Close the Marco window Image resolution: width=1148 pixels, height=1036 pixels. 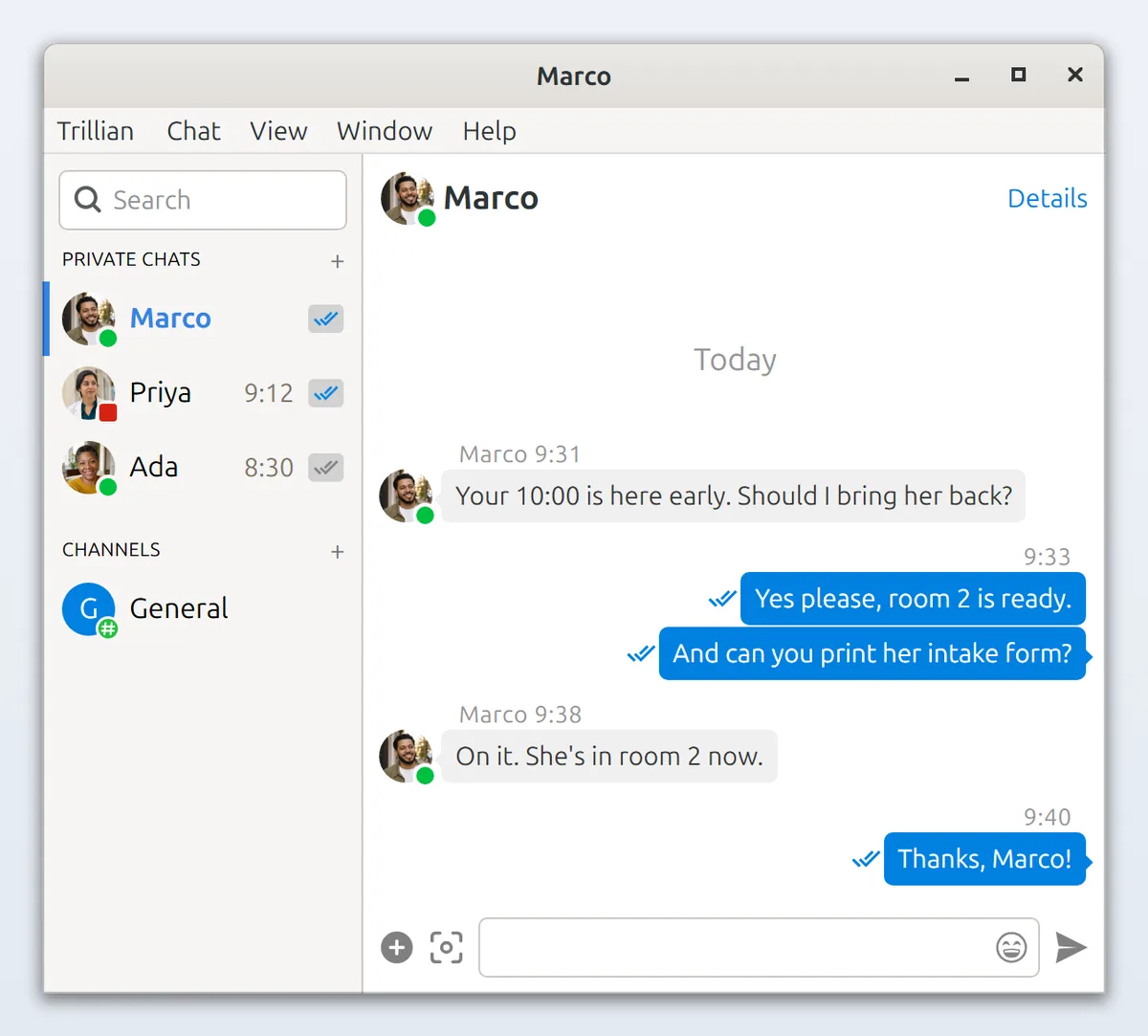[x=1075, y=75]
